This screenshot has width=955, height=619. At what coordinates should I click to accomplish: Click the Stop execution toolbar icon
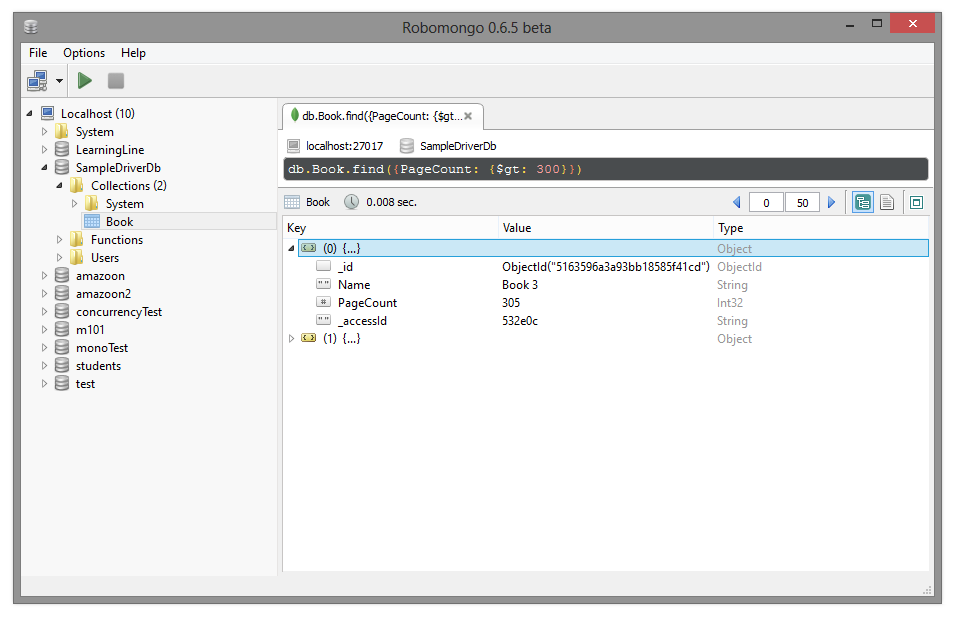116,81
